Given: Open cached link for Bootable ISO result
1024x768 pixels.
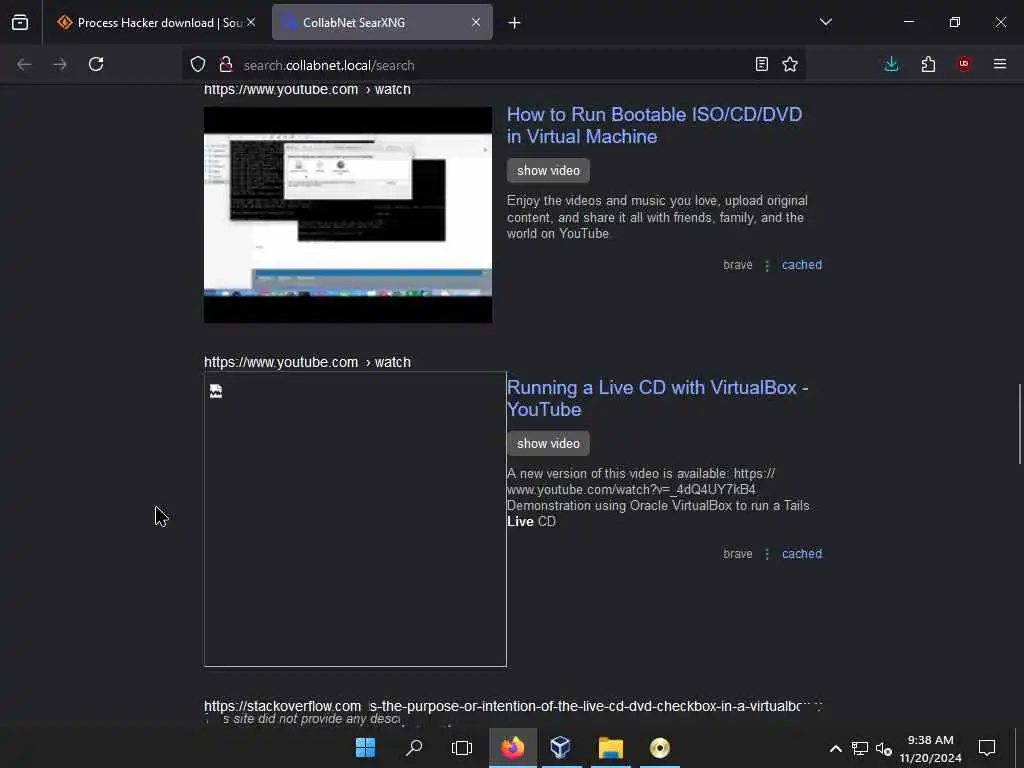Looking at the screenshot, I should point(802,264).
